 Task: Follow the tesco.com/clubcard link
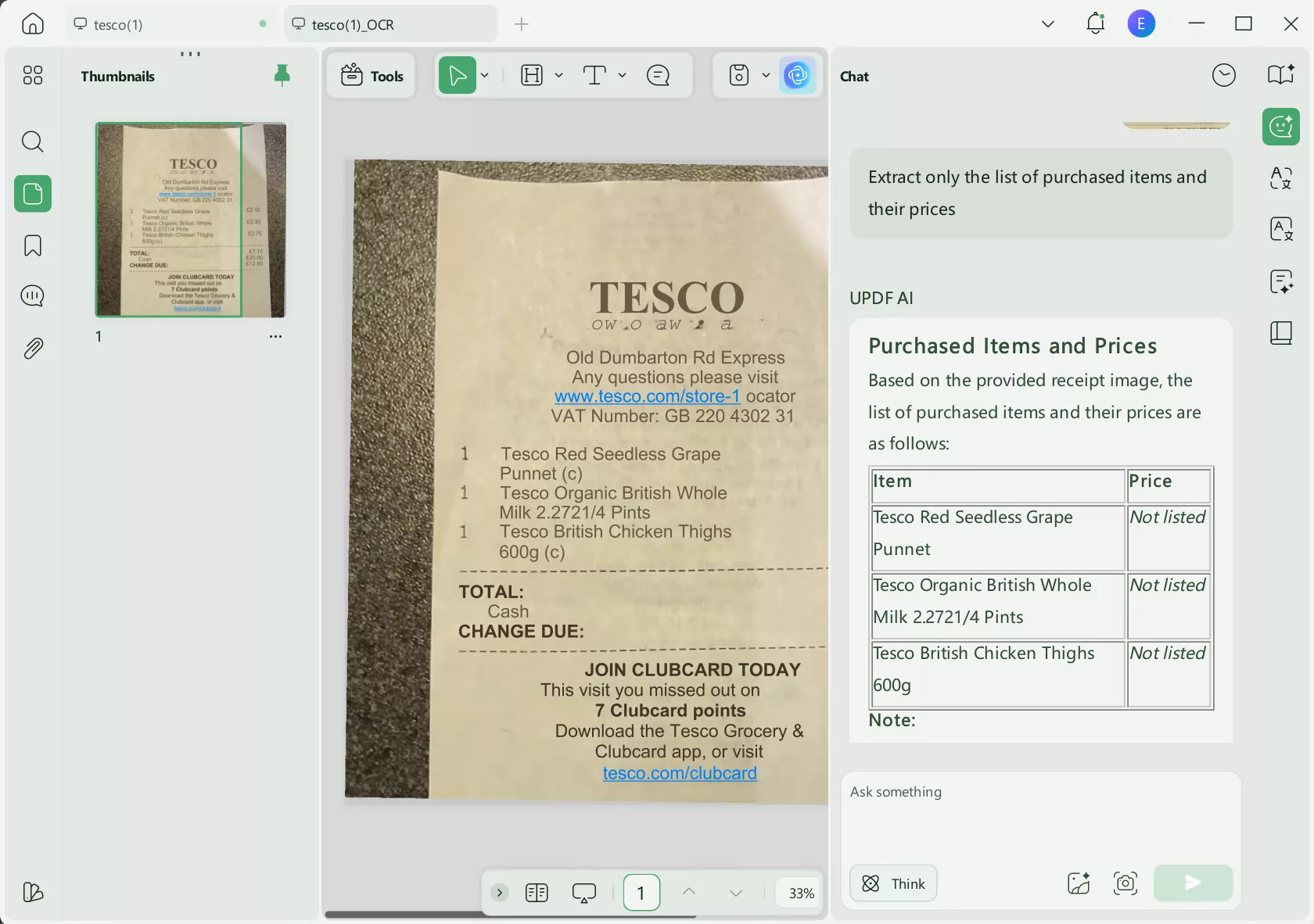click(x=678, y=773)
